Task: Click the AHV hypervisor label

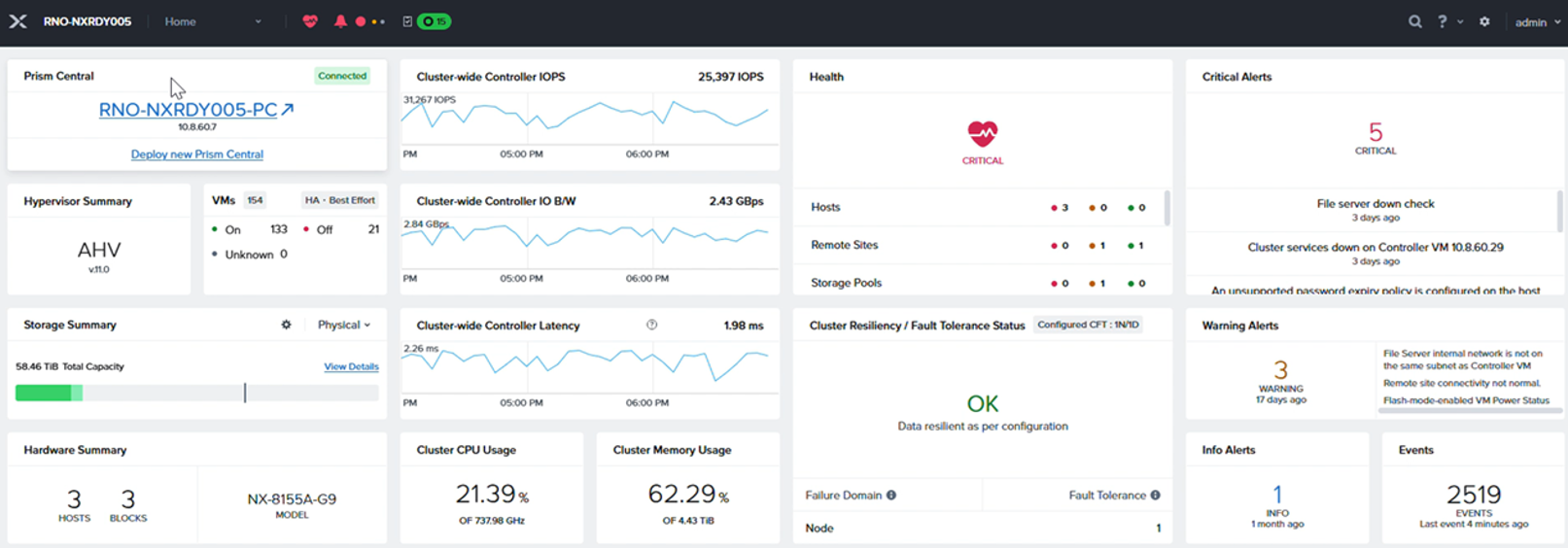Action: [99, 250]
